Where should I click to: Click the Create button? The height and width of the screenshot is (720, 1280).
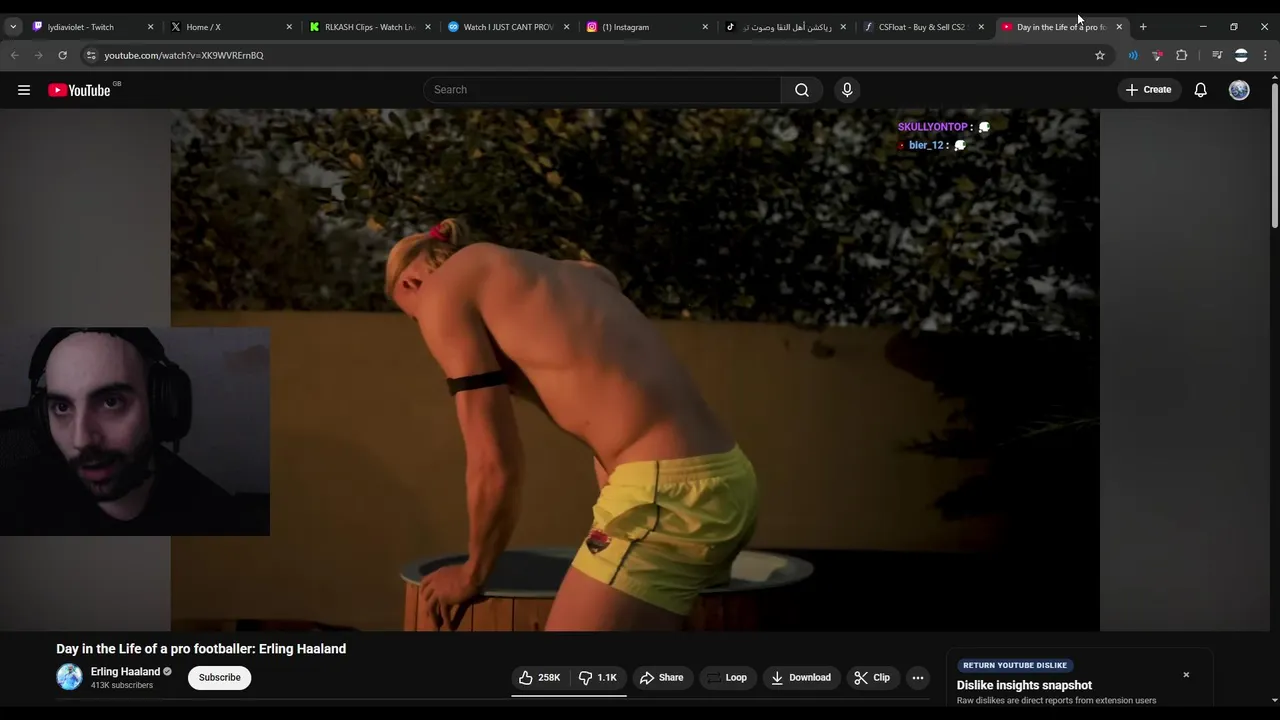(1148, 90)
